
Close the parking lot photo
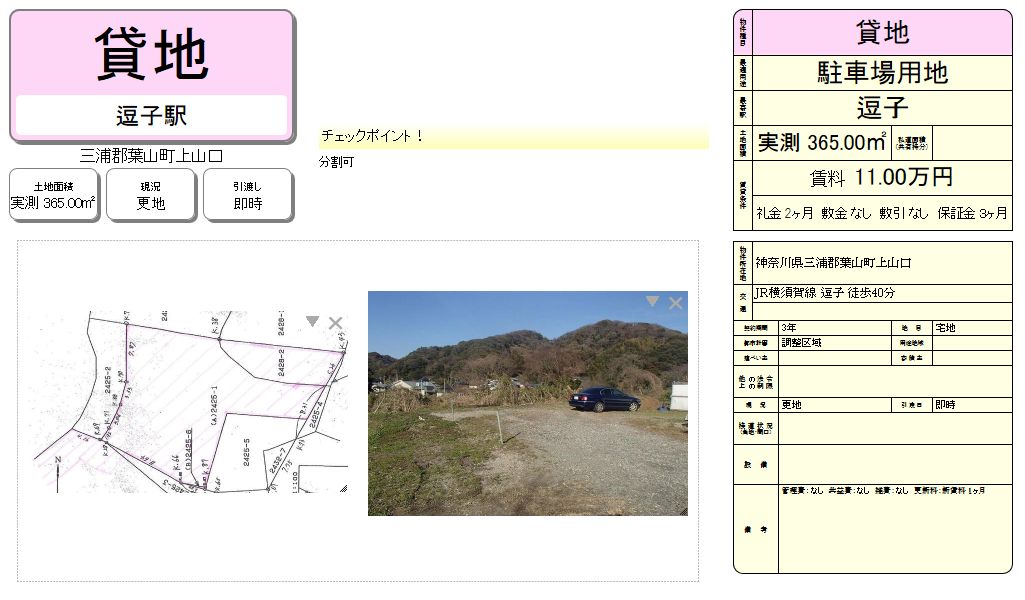(x=676, y=302)
